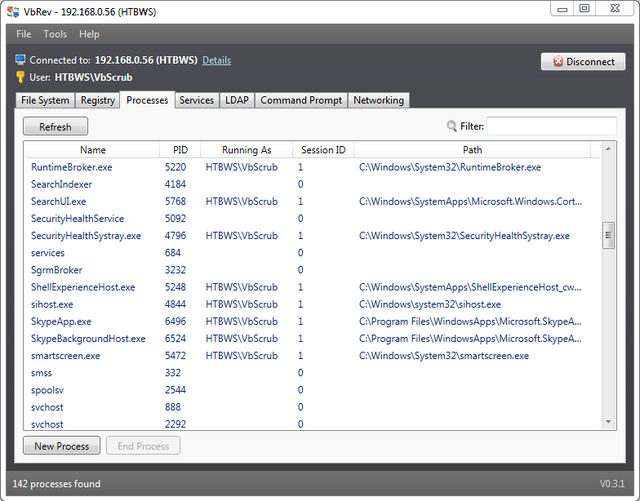Click the magnifier icon next to Filter
The image size is (640, 501).
click(453, 127)
